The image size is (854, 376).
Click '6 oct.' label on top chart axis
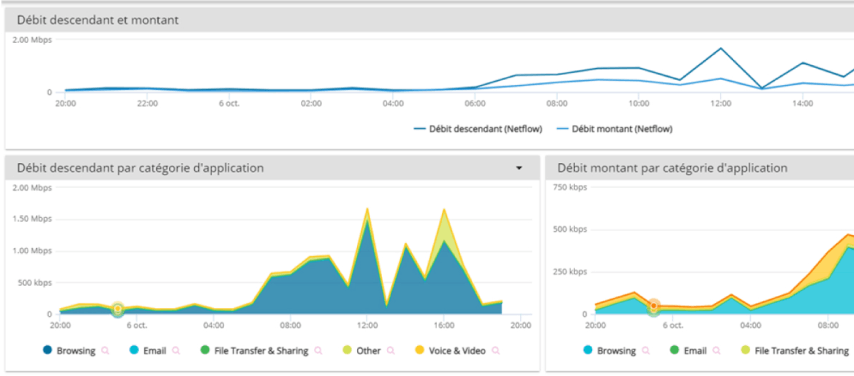pyautogui.click(x=229, y=103)
